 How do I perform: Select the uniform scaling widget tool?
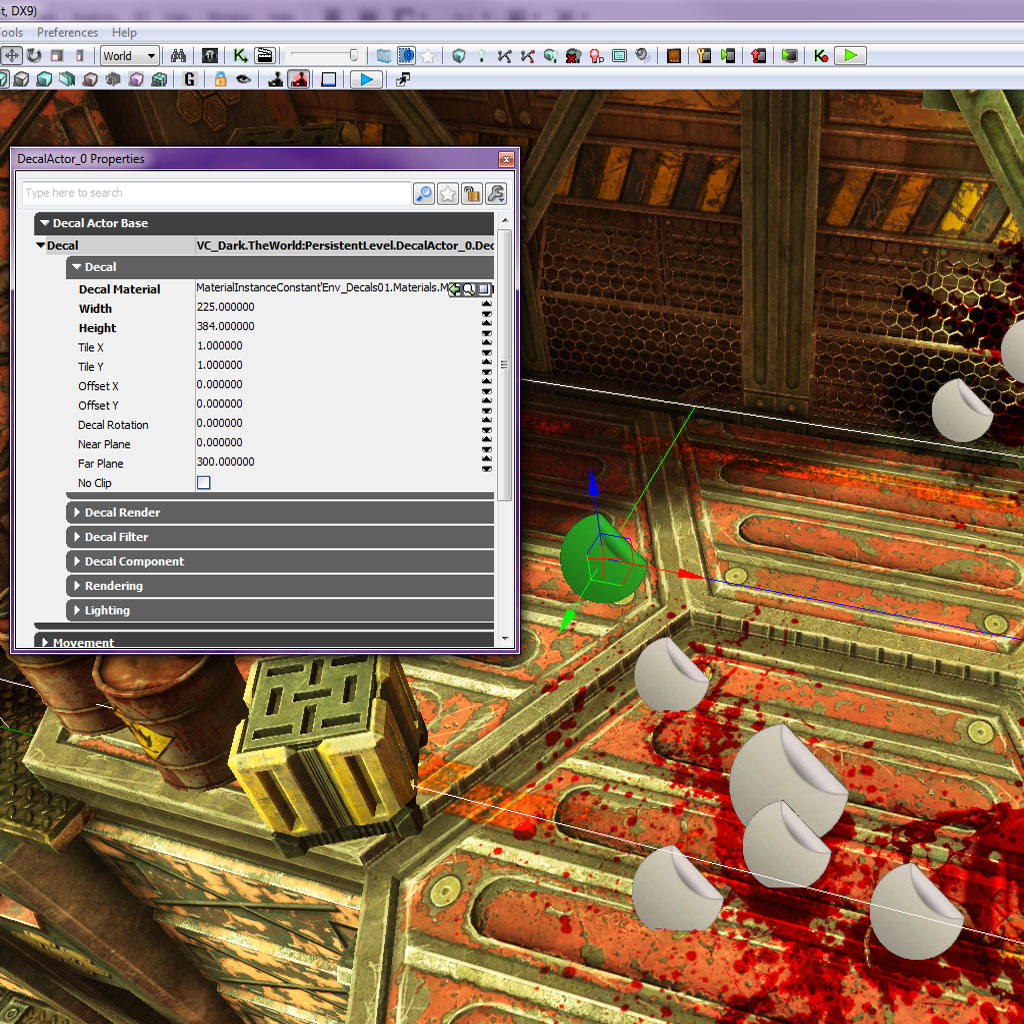[57, 56]
